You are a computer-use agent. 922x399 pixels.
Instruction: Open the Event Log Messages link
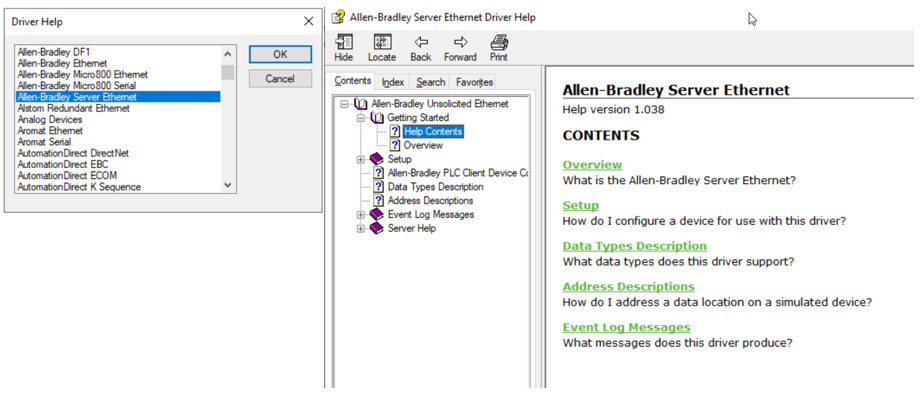point(626,327)
